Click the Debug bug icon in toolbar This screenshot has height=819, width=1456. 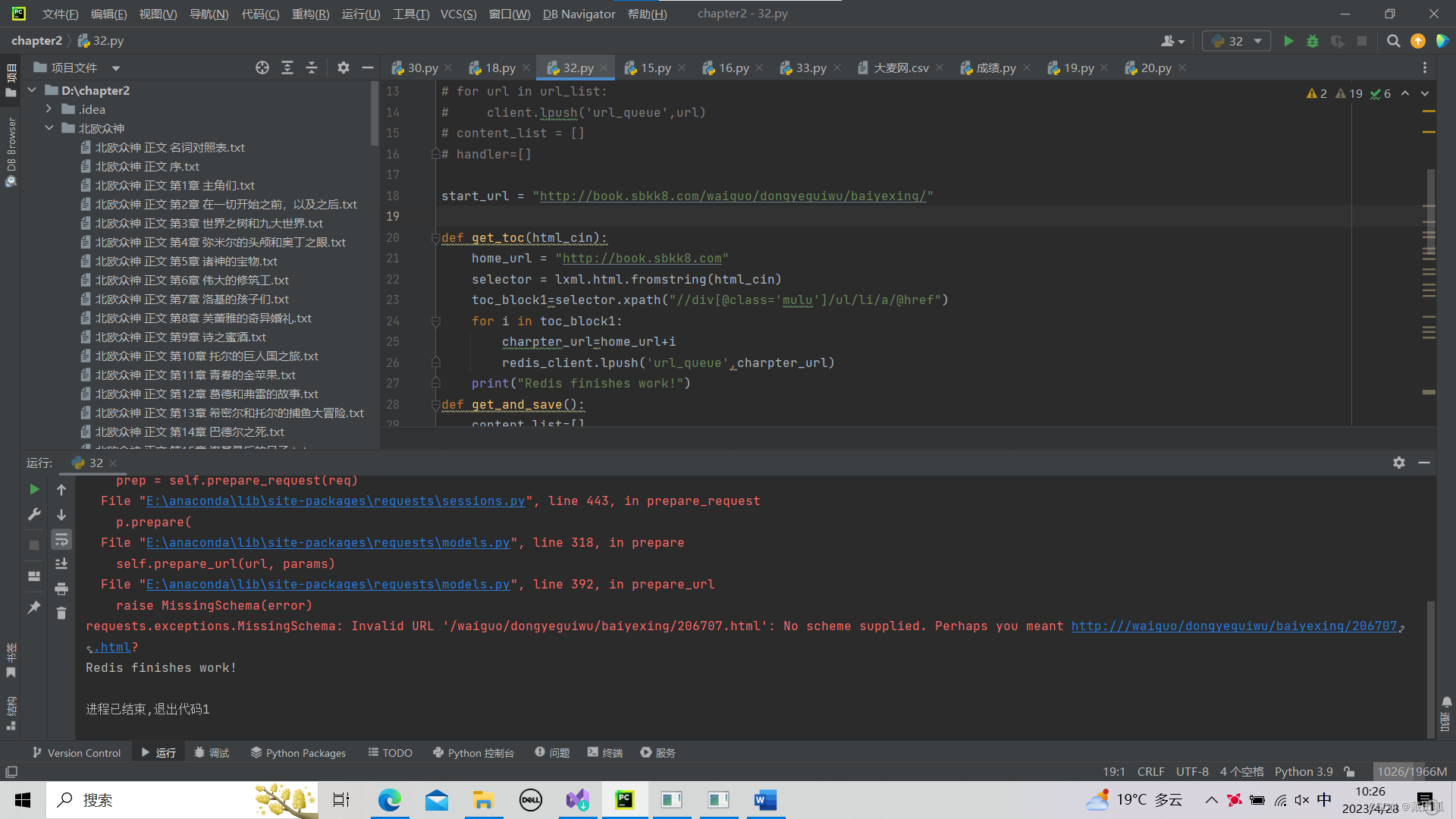1313,41
